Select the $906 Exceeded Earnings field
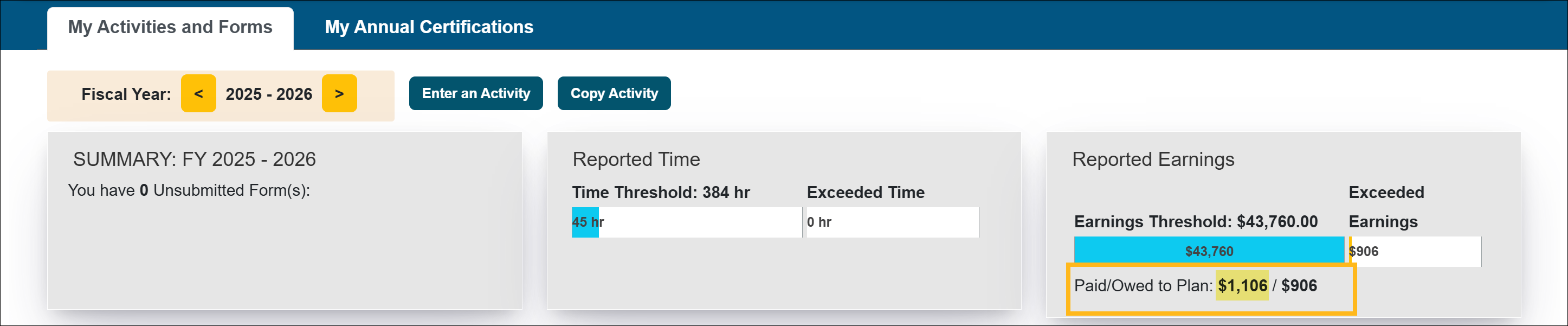 (1415, 251)
